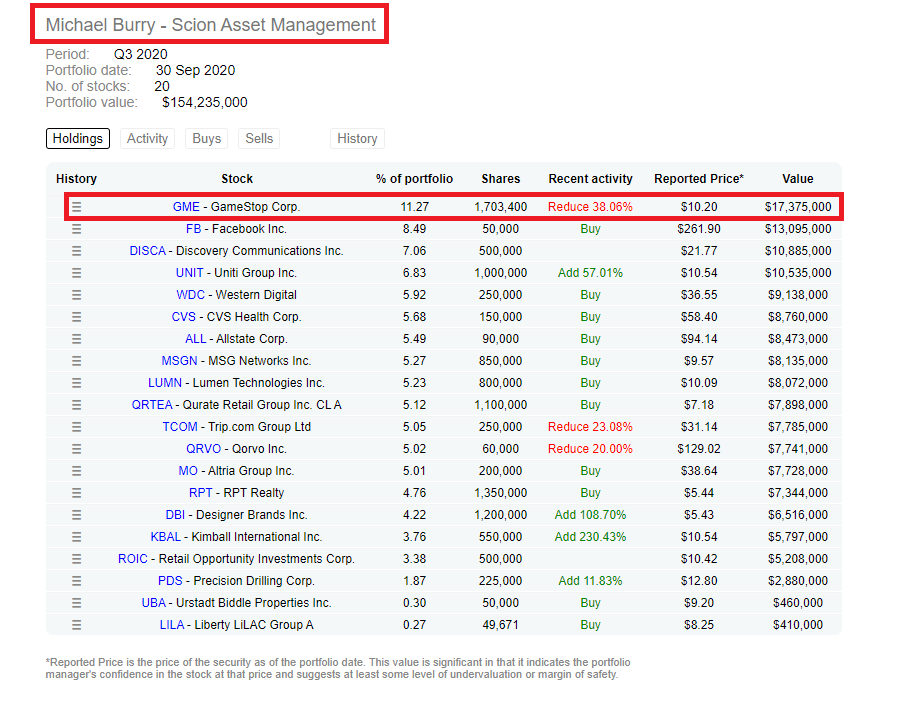Open the UBA ticker link
The image size is (910, 715).
[x=154, y=604]
